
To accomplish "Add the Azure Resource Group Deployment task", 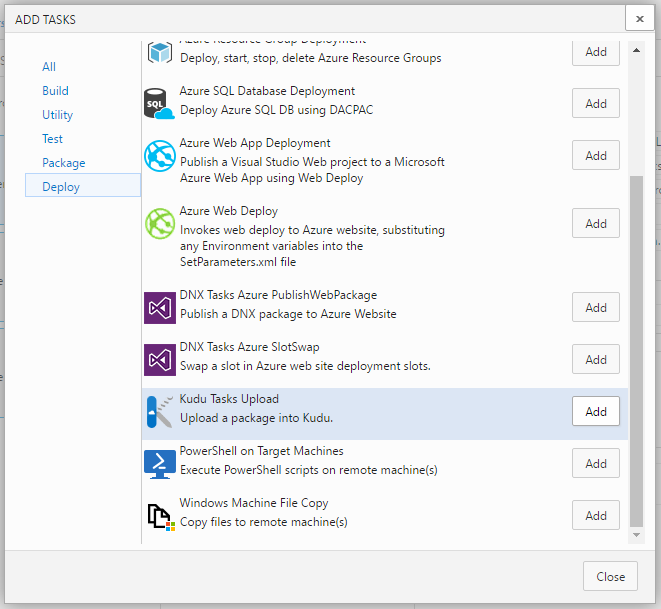I will [x=596, y=52].
